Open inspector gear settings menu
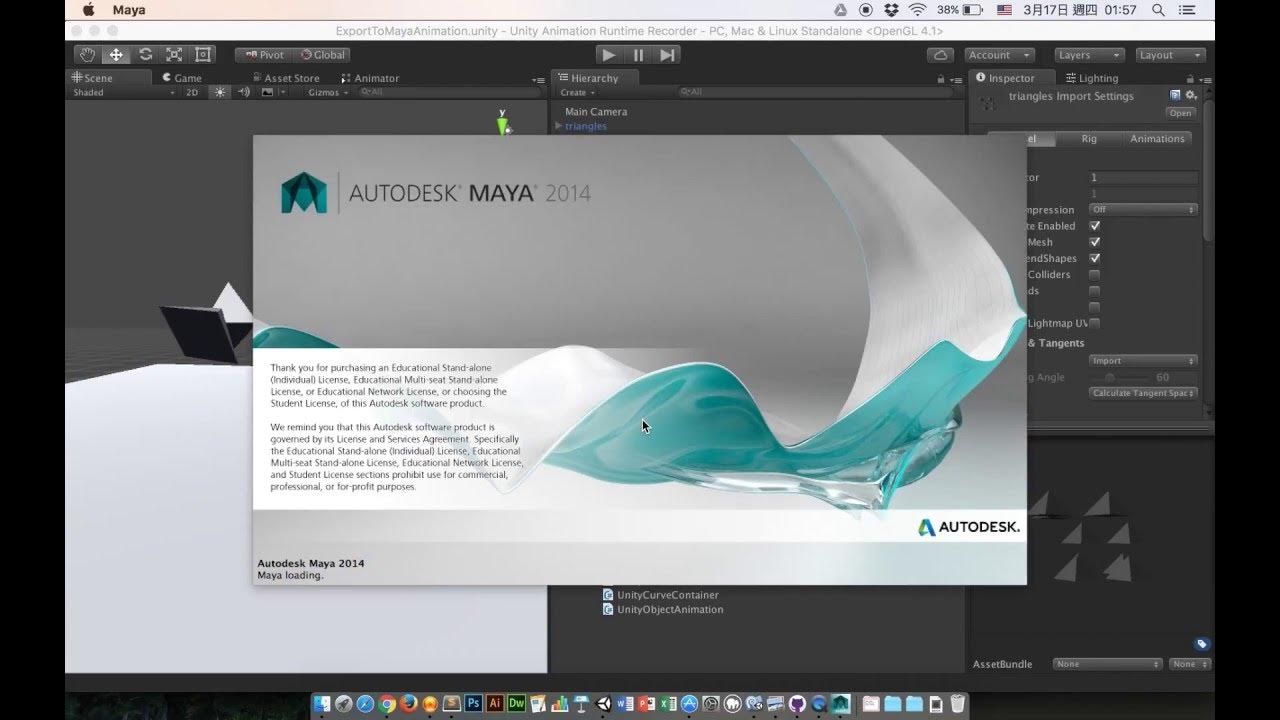The height and width of the screenshot is (720, 1280). click(x=1190, y=95)
